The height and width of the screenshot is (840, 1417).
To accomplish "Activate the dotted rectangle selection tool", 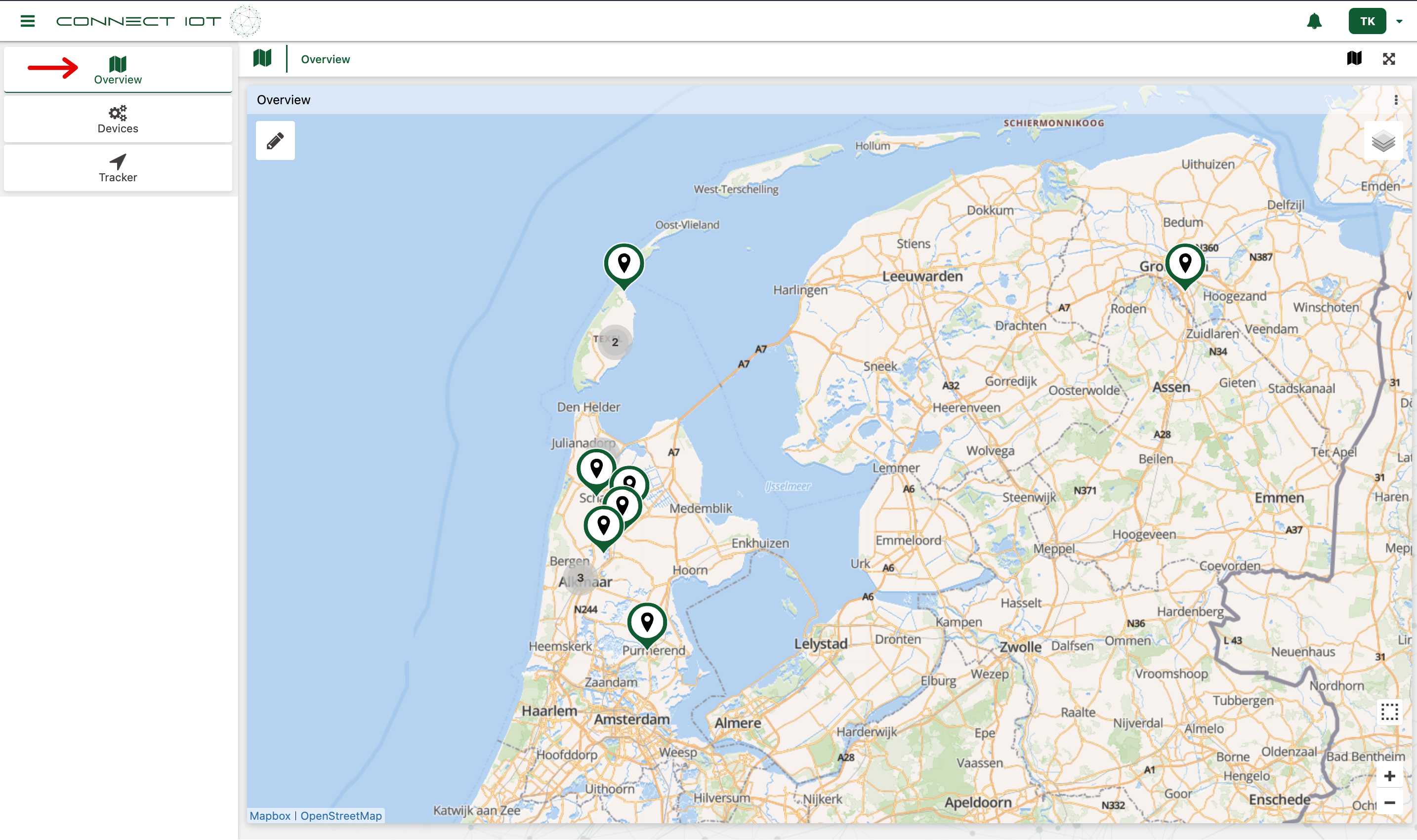I will [x=1389, y=712].
